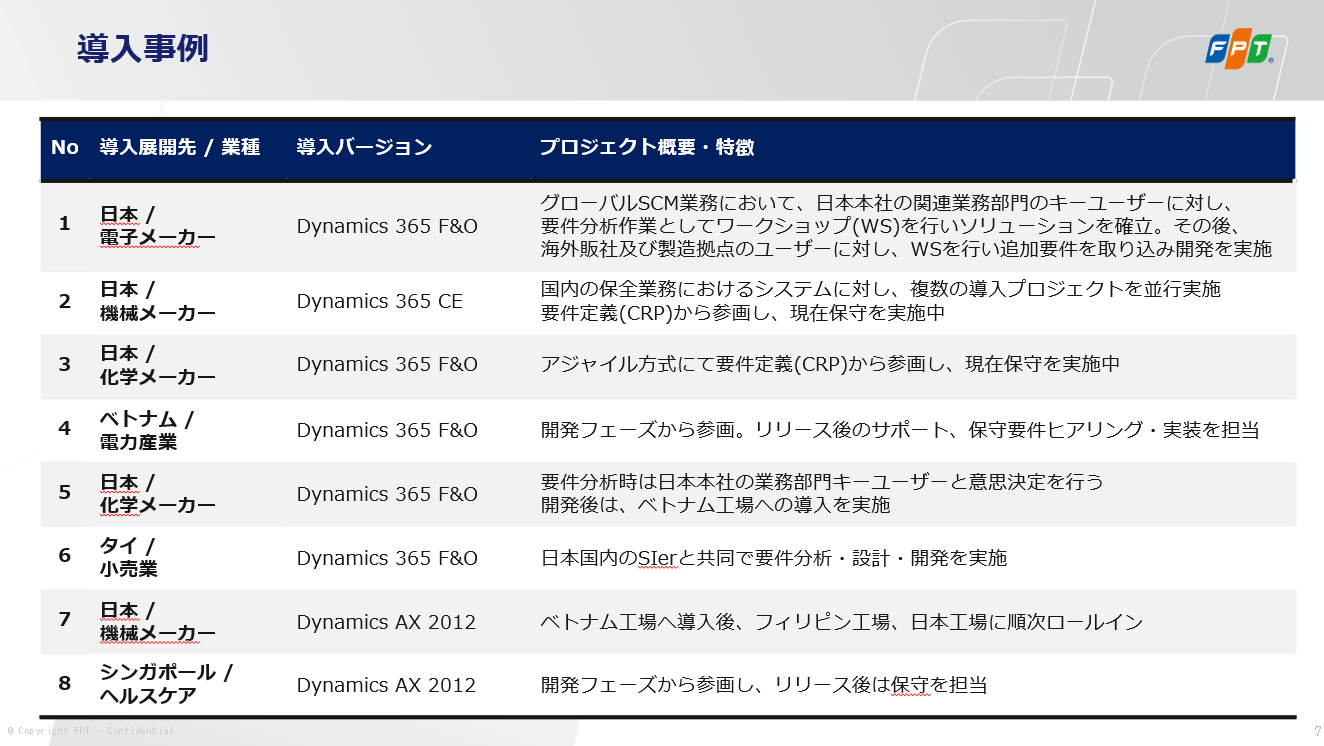Select row number 2 cell
1324x746 pixels.
[x=65, y=301]
